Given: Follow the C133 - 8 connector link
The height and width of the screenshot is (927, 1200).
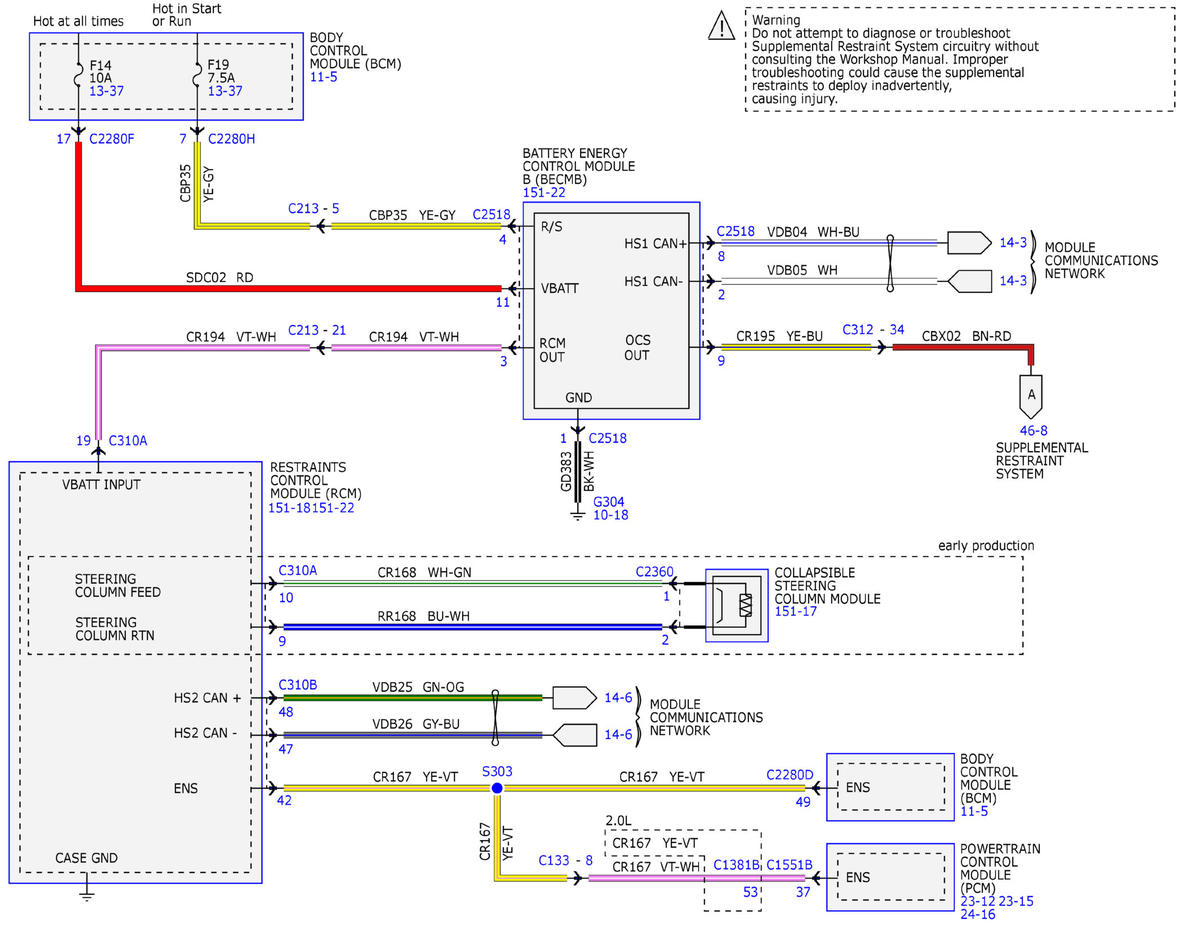Looking at the screenshot, I should click(565, 860).
